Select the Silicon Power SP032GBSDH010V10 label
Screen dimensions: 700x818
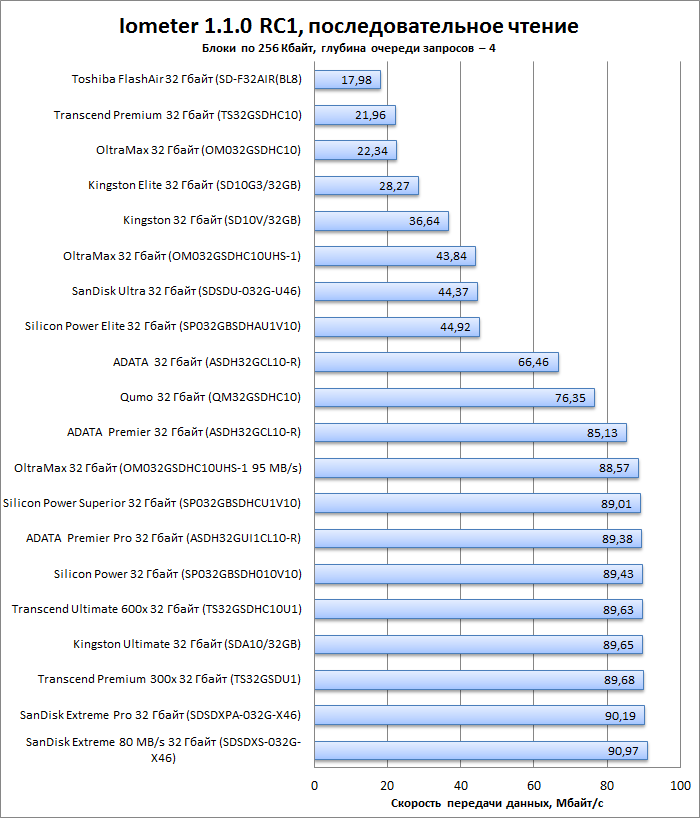[x=178, y=574]
